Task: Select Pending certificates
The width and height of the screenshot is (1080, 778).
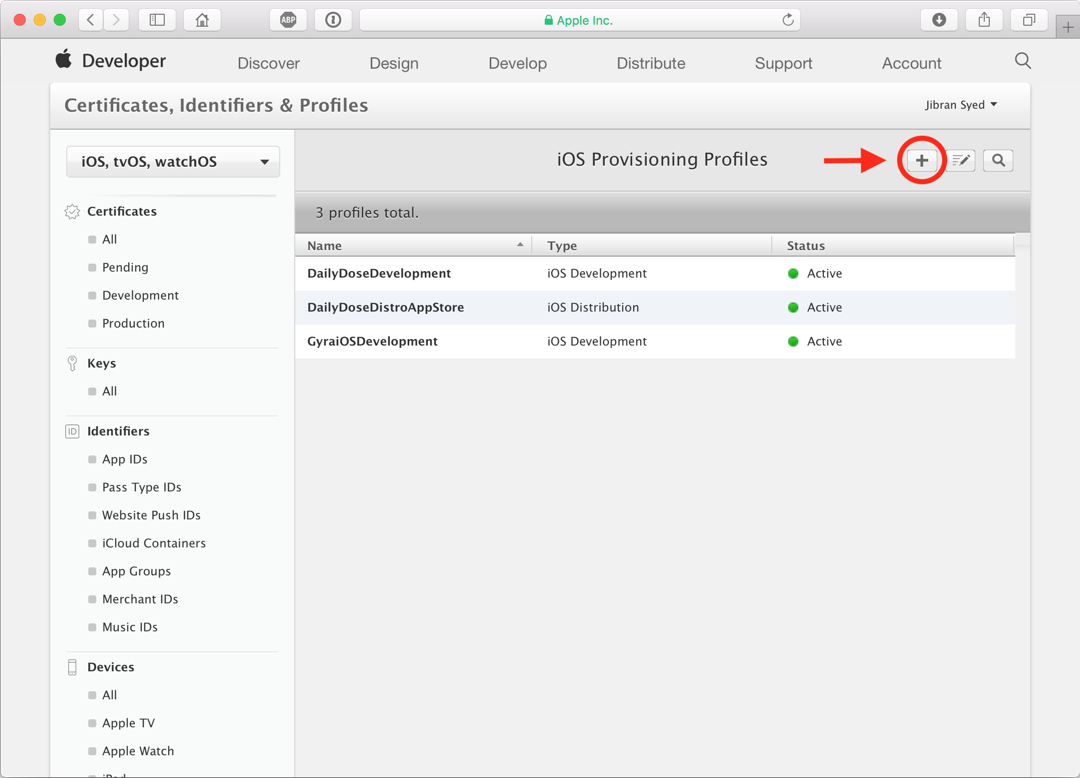Action: [125, 267]
